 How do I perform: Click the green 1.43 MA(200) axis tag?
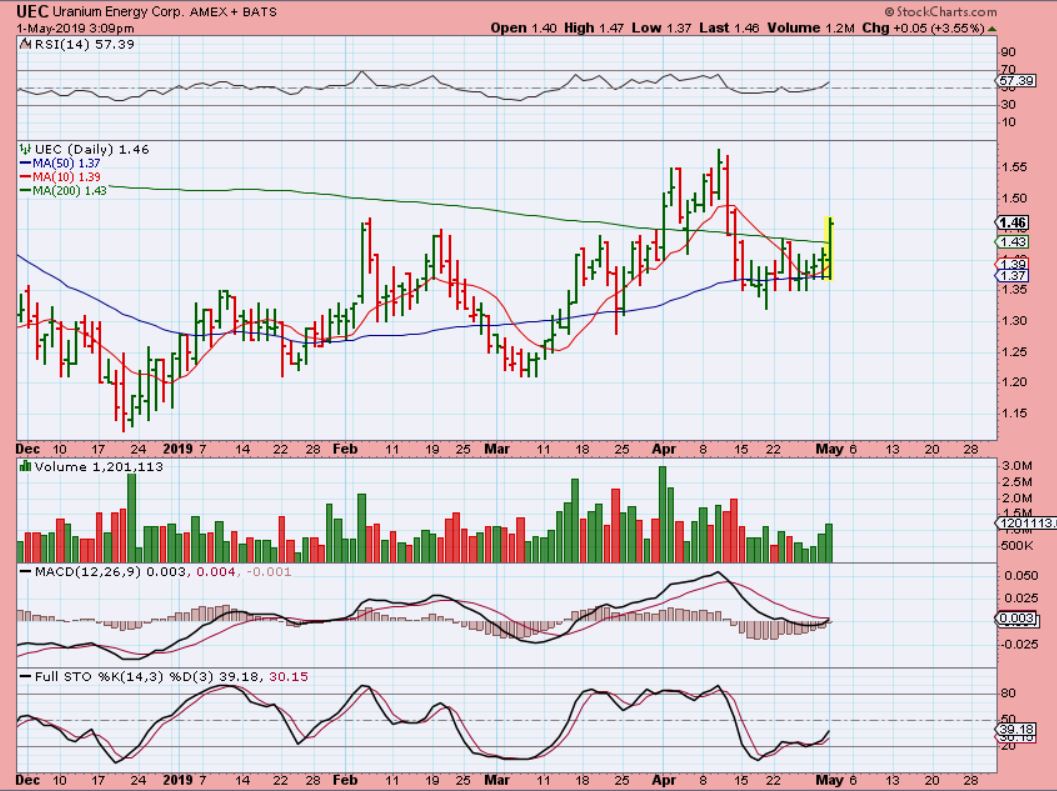(1013, 242)
